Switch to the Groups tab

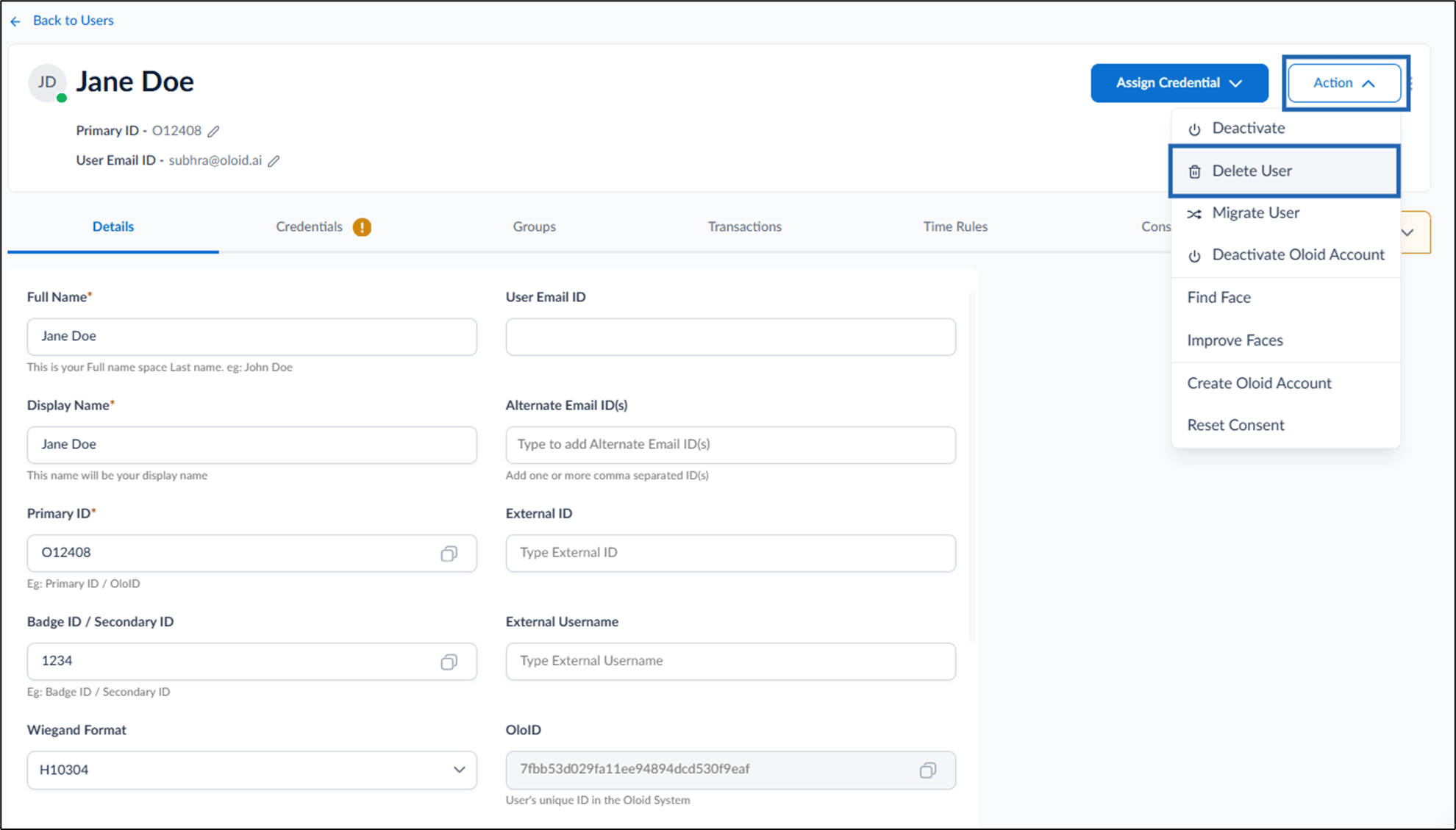[534, 226]
